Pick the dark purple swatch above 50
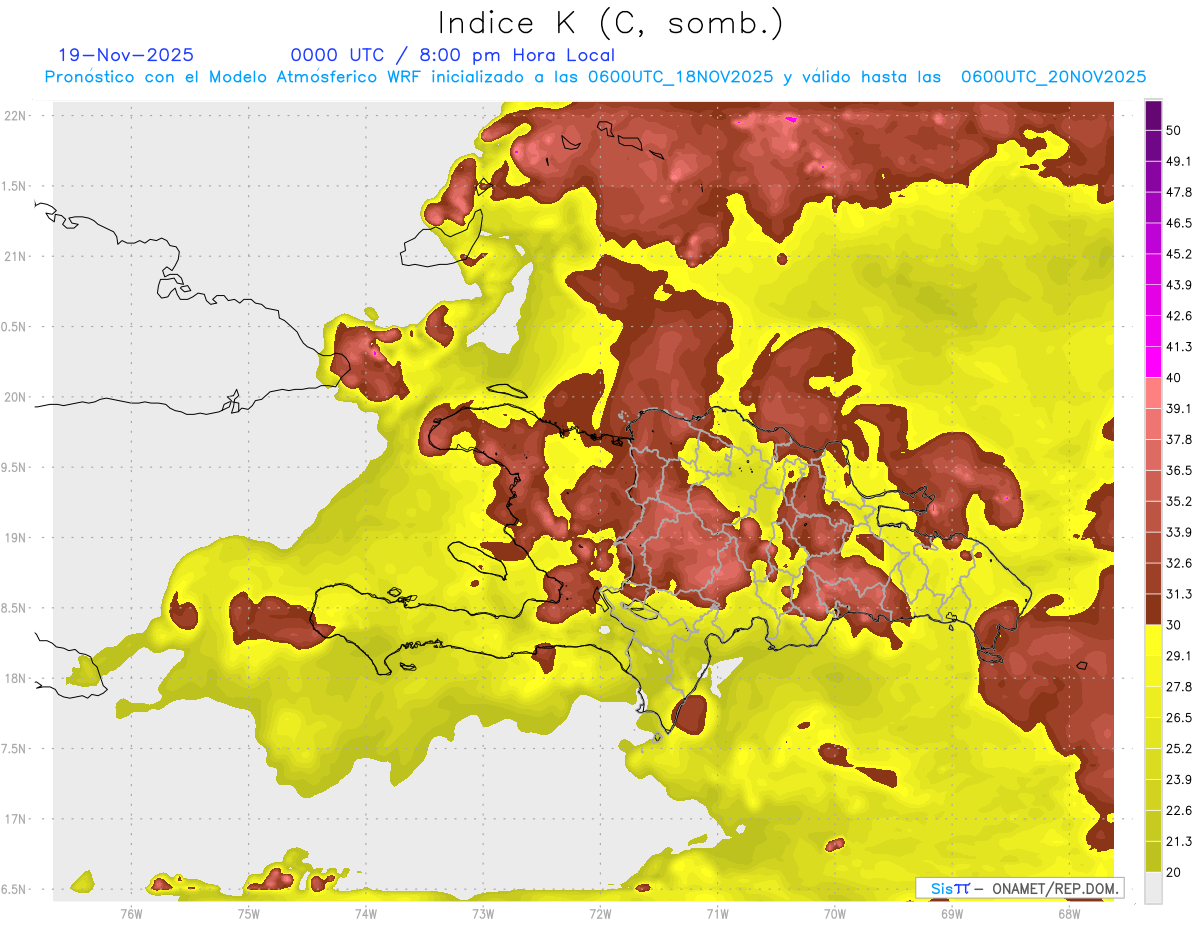This screenshot has width=1200, height=927. click(x=1153, y=116)
